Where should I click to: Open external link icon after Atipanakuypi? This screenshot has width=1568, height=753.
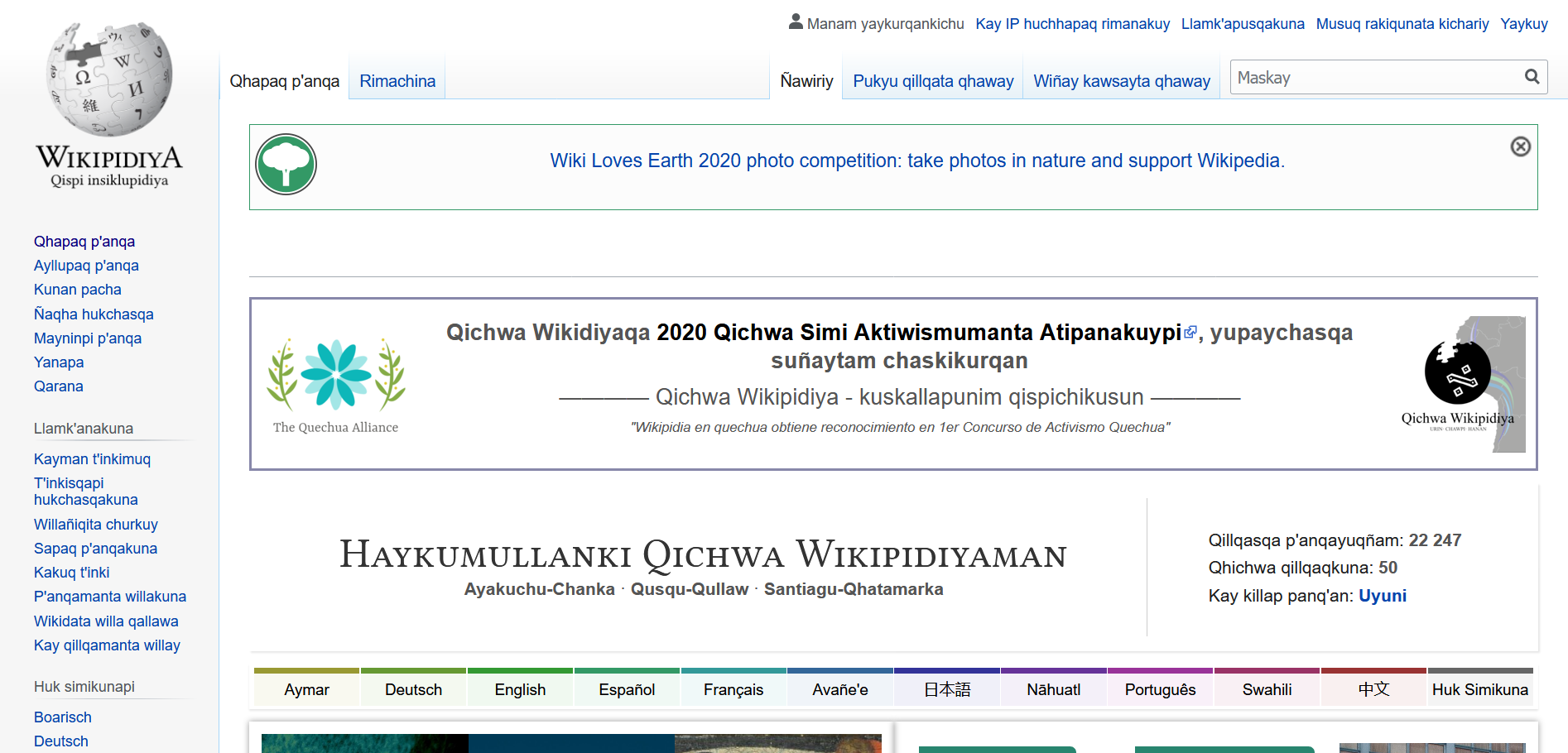(x=1190, y=332)
